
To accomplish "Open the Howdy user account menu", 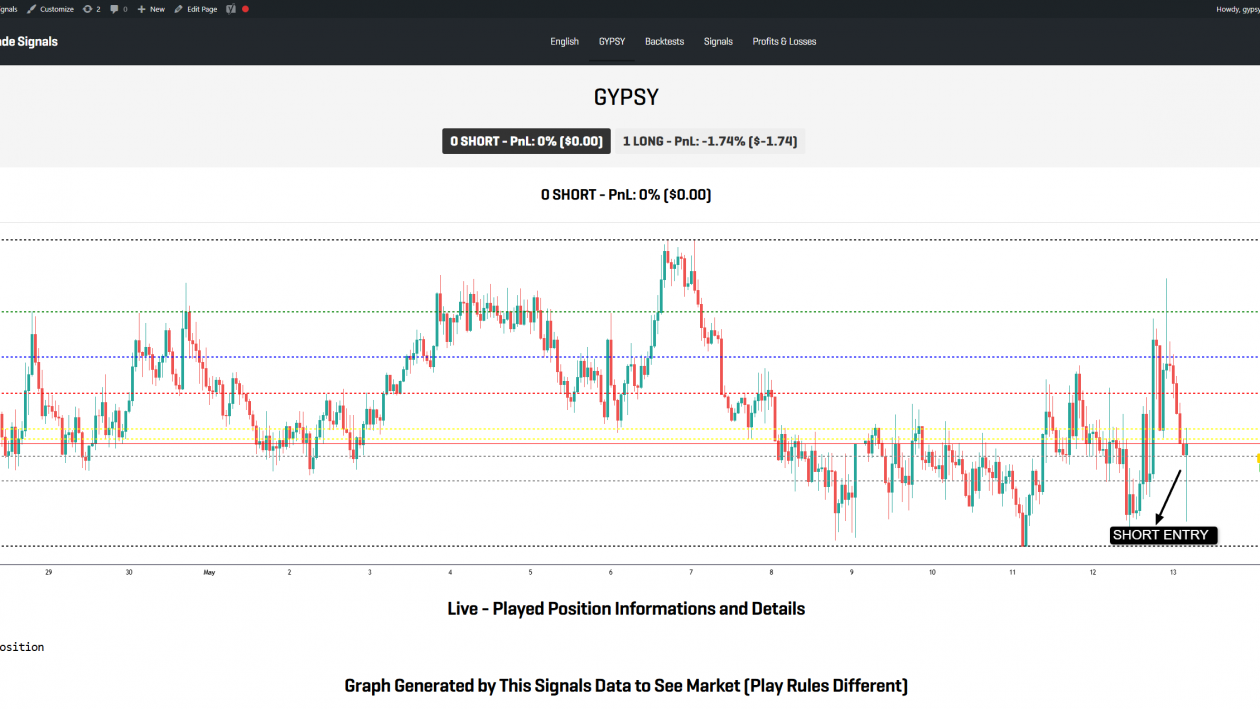I will click(1236, 9).
